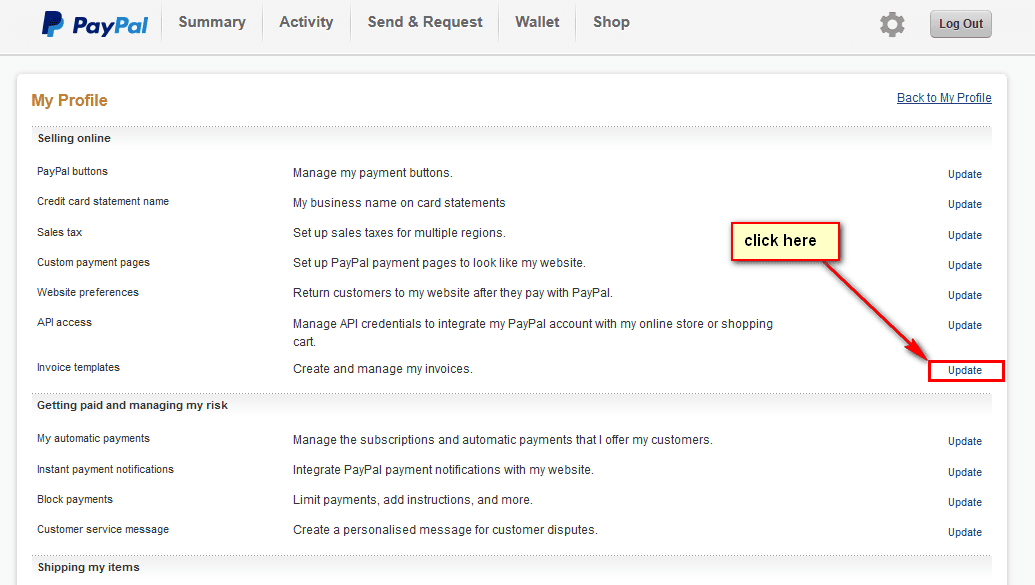
Task: Go to the Activity tab
Action: [x=306, y=22]
